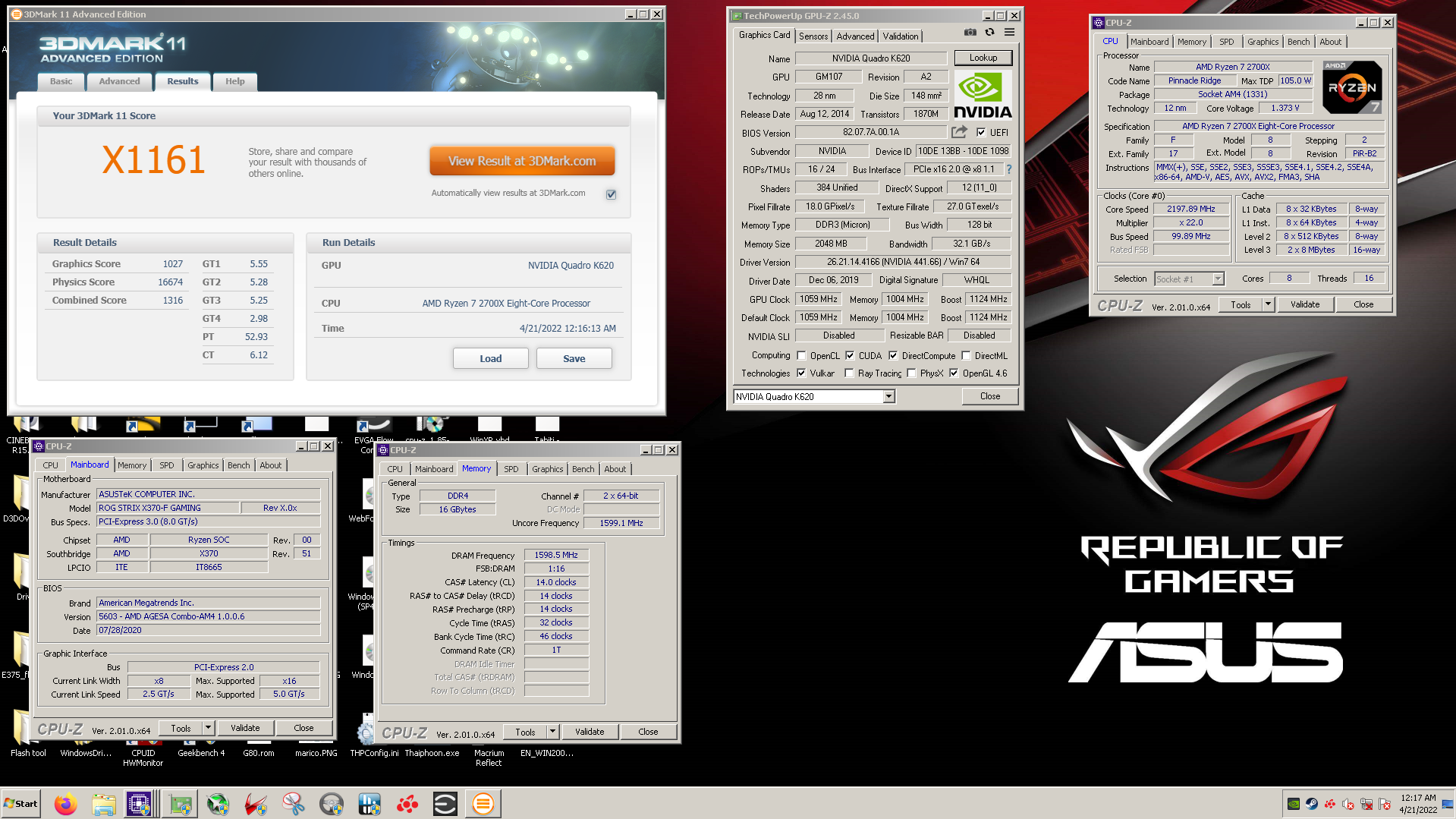Open SPD tab in CPU-Z Memory window
The width and height of the screenshot is (1456, 819).
(511, 469)
